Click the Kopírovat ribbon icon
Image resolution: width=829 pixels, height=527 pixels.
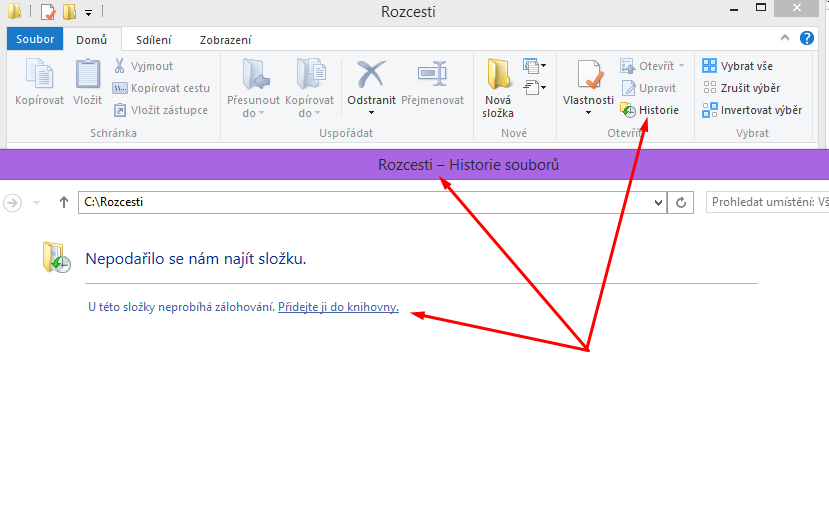[40, 73]
